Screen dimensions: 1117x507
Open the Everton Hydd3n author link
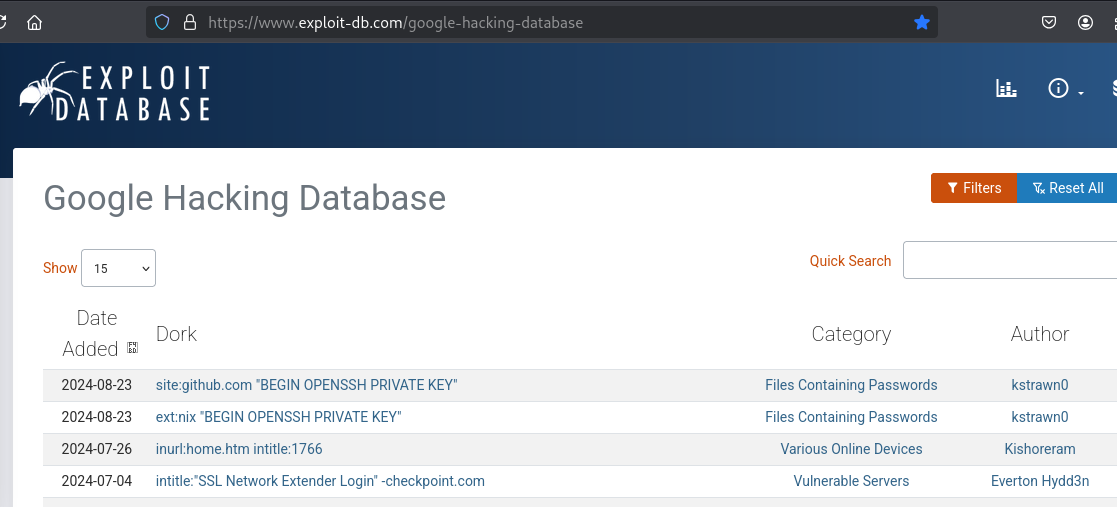[1040, 481]
